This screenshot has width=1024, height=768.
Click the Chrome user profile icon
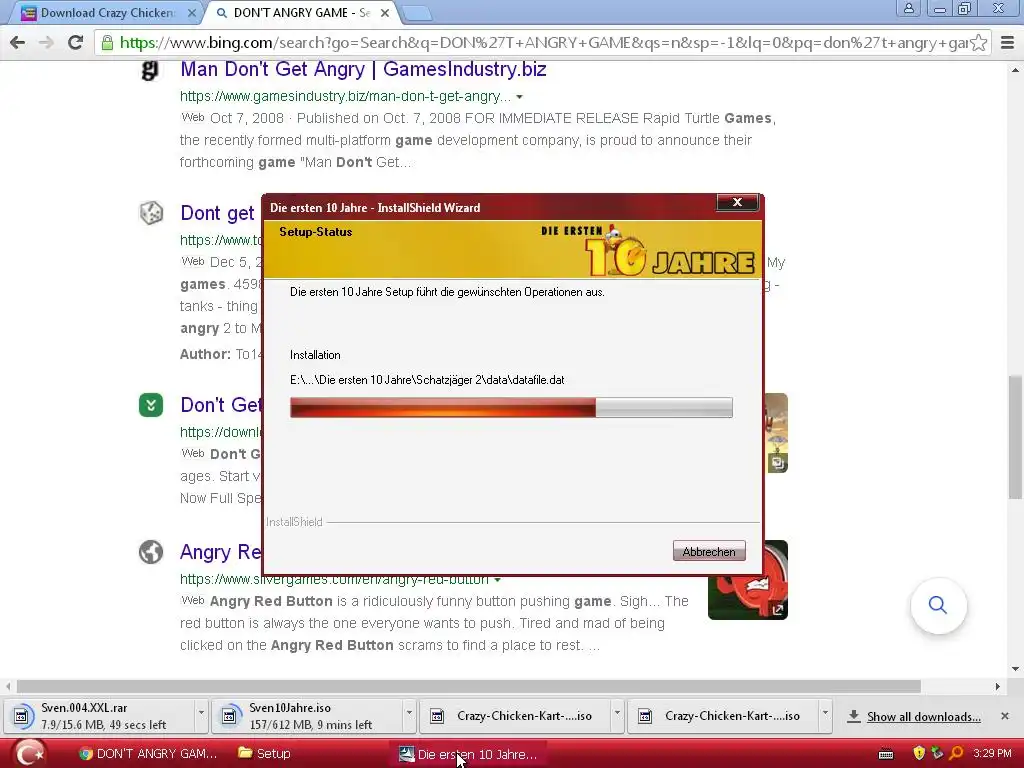[908, 8]
